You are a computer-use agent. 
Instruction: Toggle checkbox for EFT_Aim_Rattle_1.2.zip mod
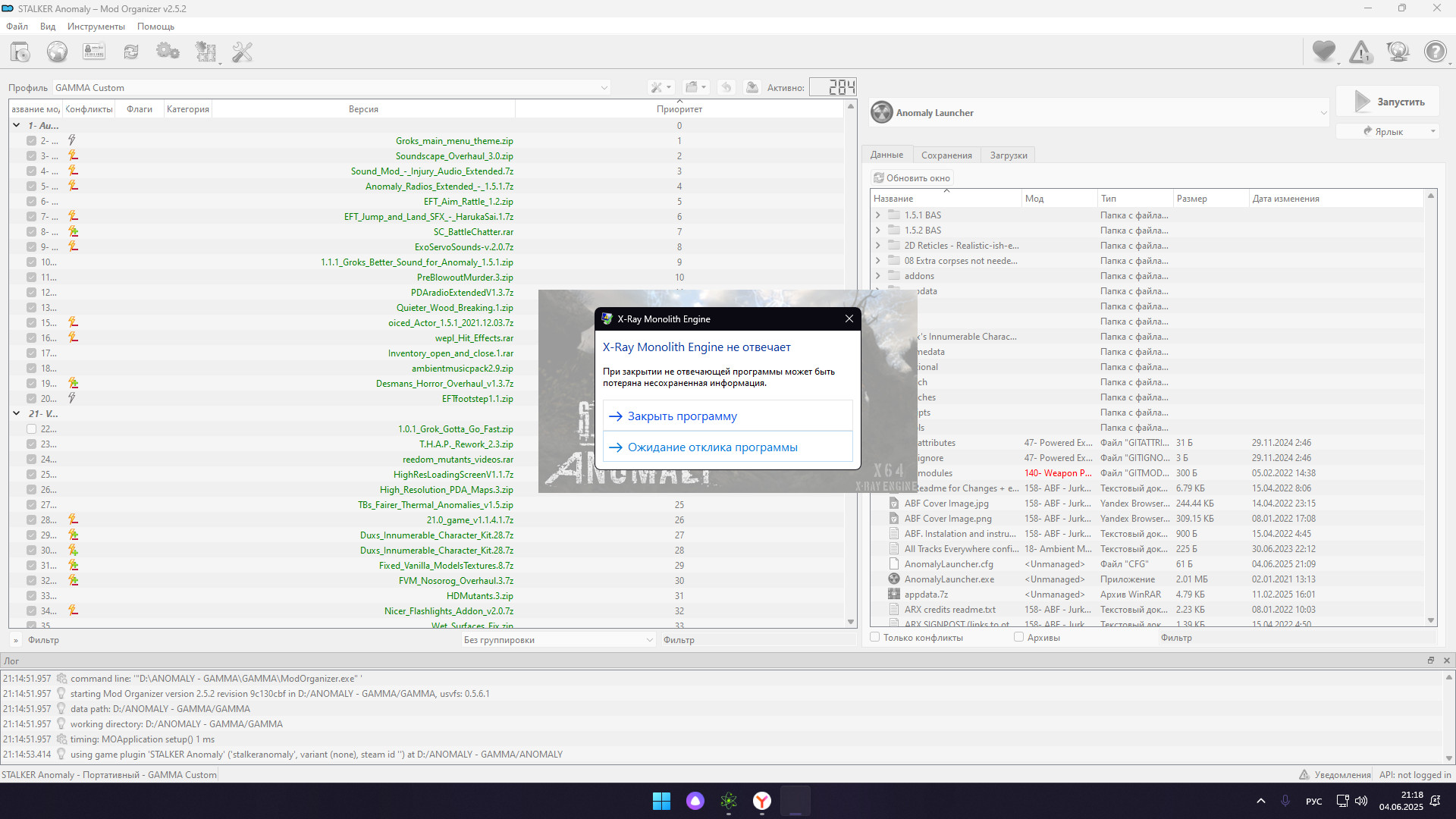point(31,201)
